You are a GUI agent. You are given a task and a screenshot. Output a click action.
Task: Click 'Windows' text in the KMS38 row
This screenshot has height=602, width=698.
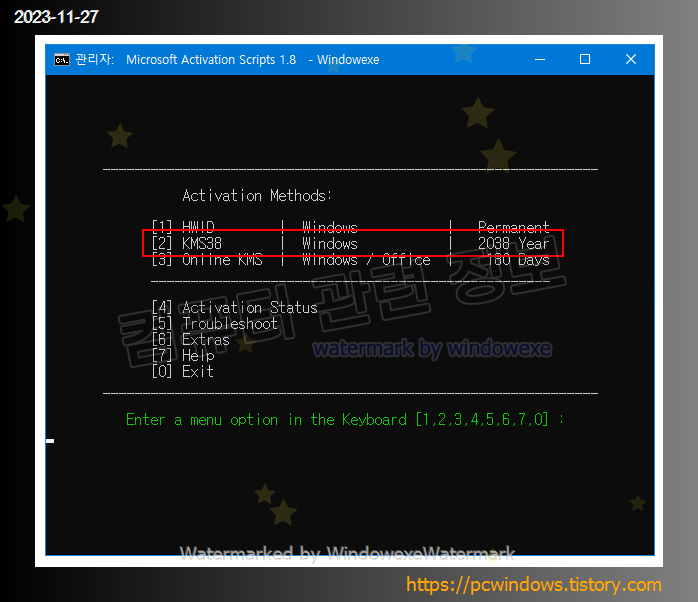(x=330, y=244)
